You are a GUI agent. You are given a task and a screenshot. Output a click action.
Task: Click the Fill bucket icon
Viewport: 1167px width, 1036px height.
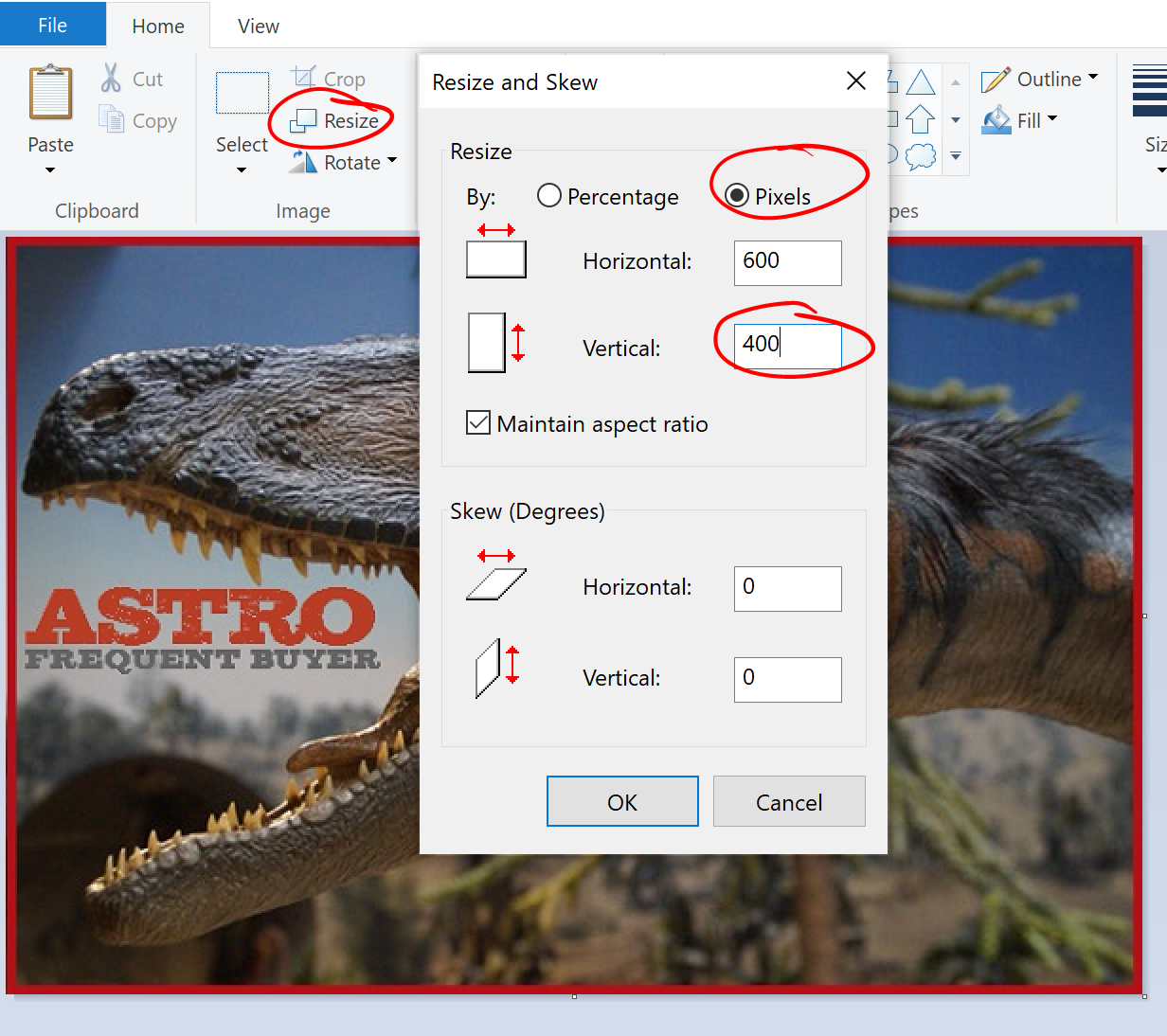(x=996, y=120)
